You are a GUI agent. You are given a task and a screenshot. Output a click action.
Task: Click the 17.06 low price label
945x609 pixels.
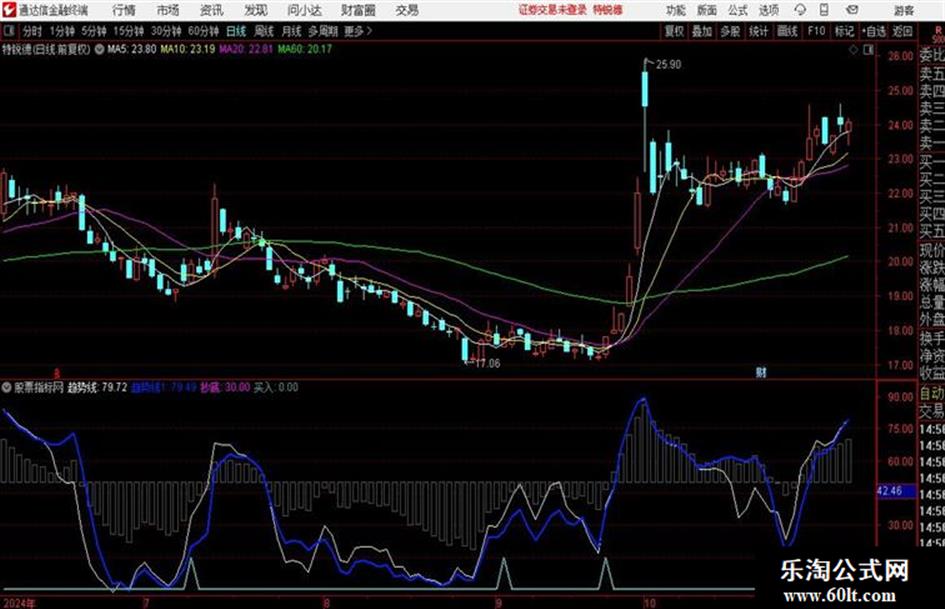pos(488,364)
